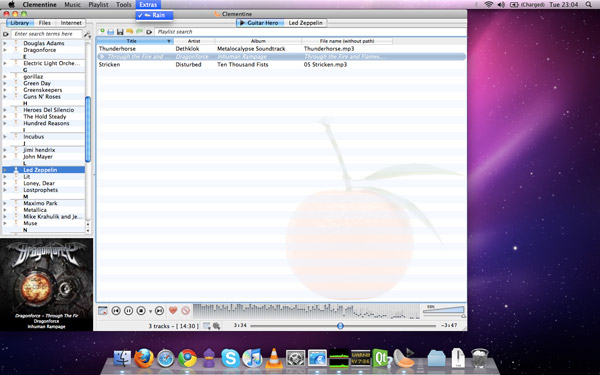
Task: Select the Guitar Hero playlist tab
Action: pyautogui.click(x=259, y=23)
